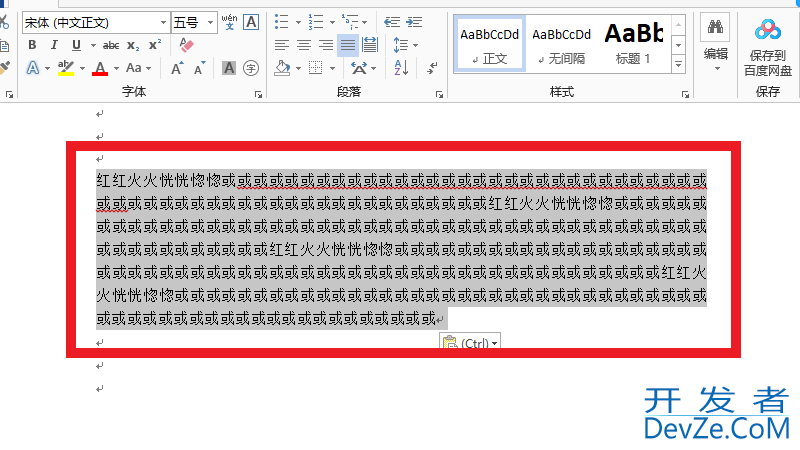This screenshot has width=800, height=450.
Task: Apply red font color
Action: pyautogui.click(x=100, y=68)
